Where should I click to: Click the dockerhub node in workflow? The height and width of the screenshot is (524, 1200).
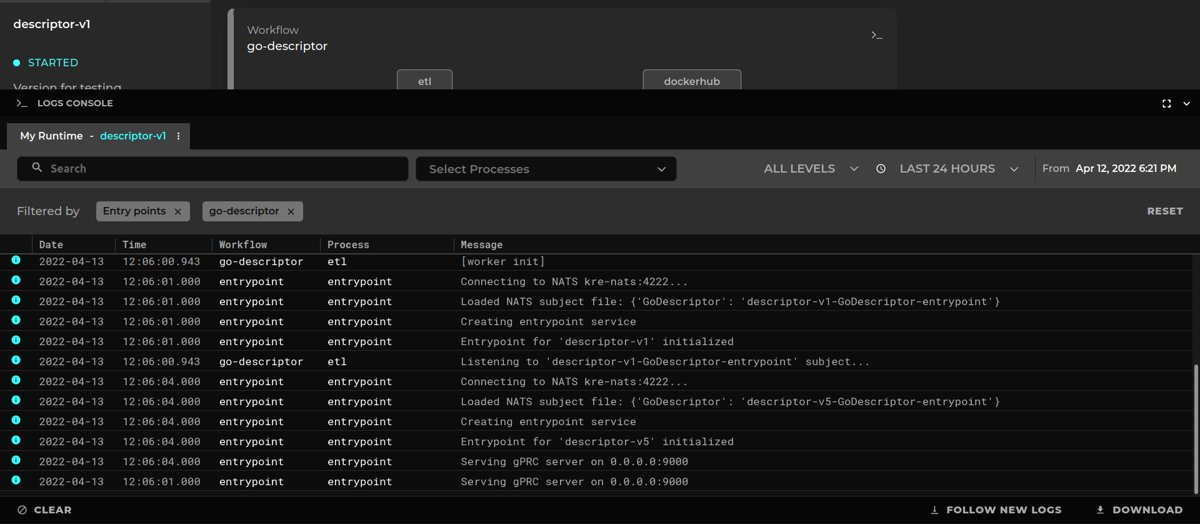click(x=692, y=80)
